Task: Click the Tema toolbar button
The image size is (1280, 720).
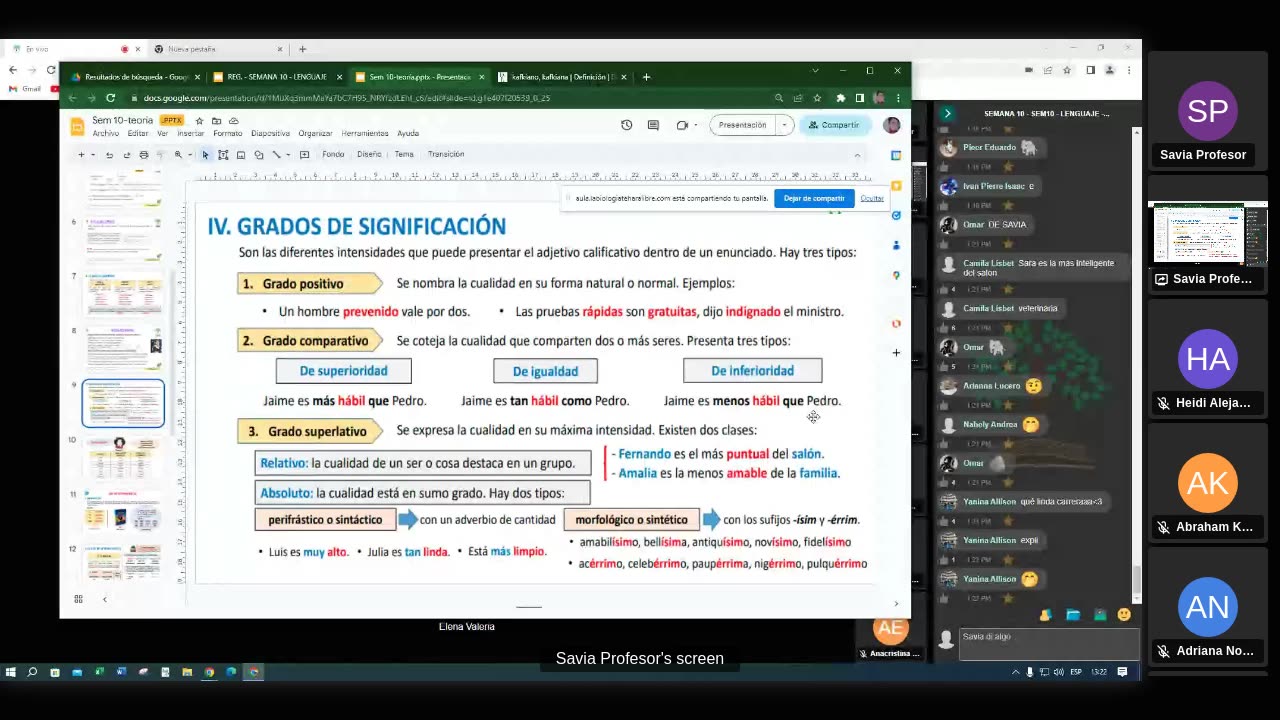Action: tap(404, 154)
